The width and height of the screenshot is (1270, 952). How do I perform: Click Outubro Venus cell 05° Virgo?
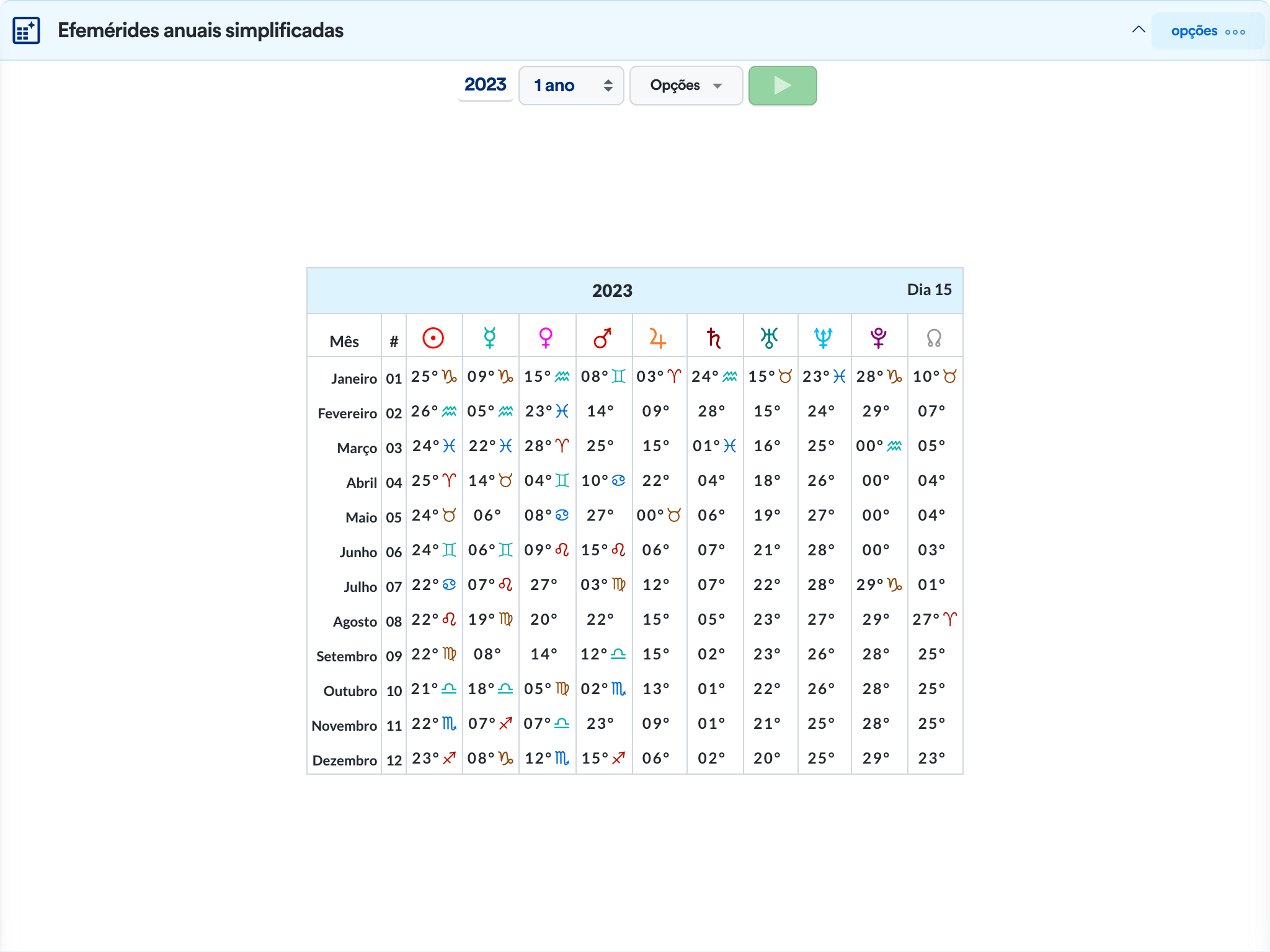click(x=547, y=689)
